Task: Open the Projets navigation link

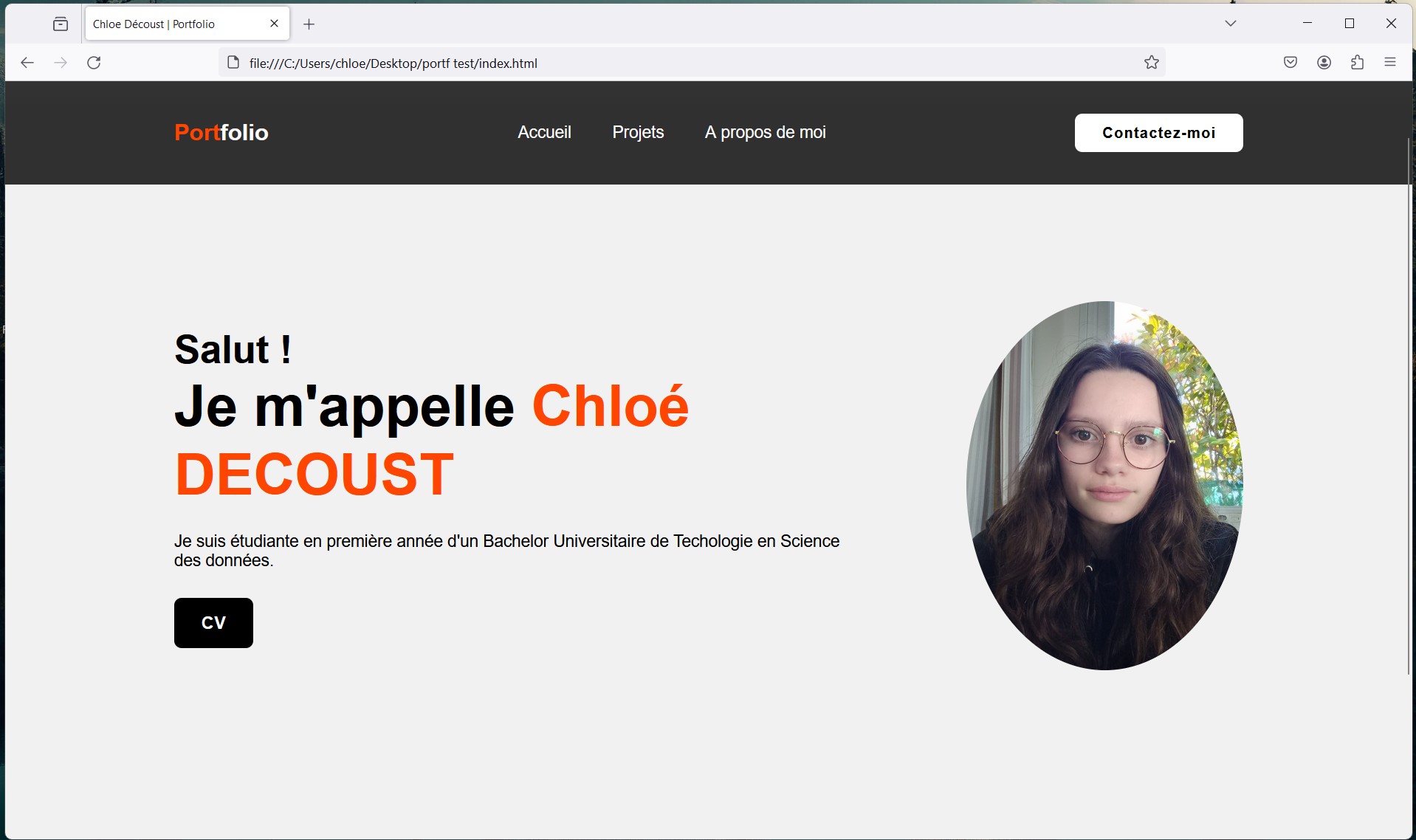Action: coord(638,132)
